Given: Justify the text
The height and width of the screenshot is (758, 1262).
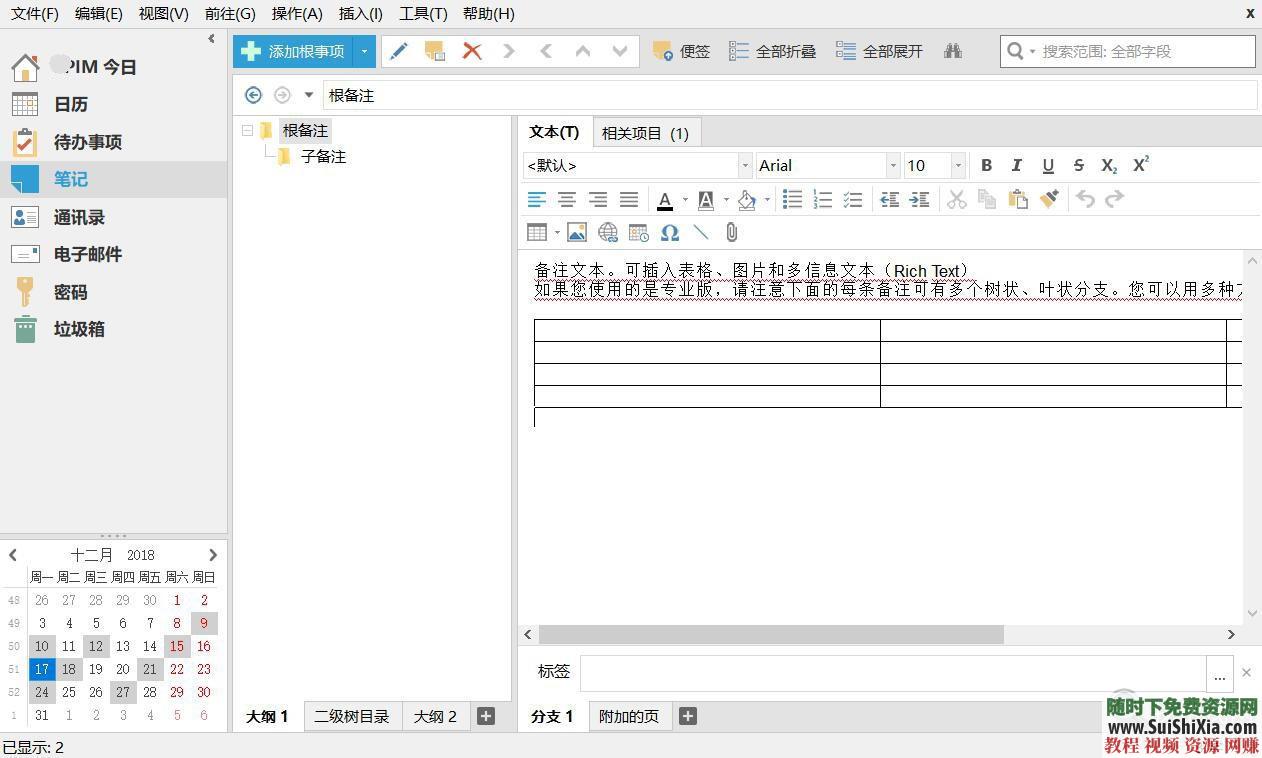Looking at the screenshot, I should point(629,200).
